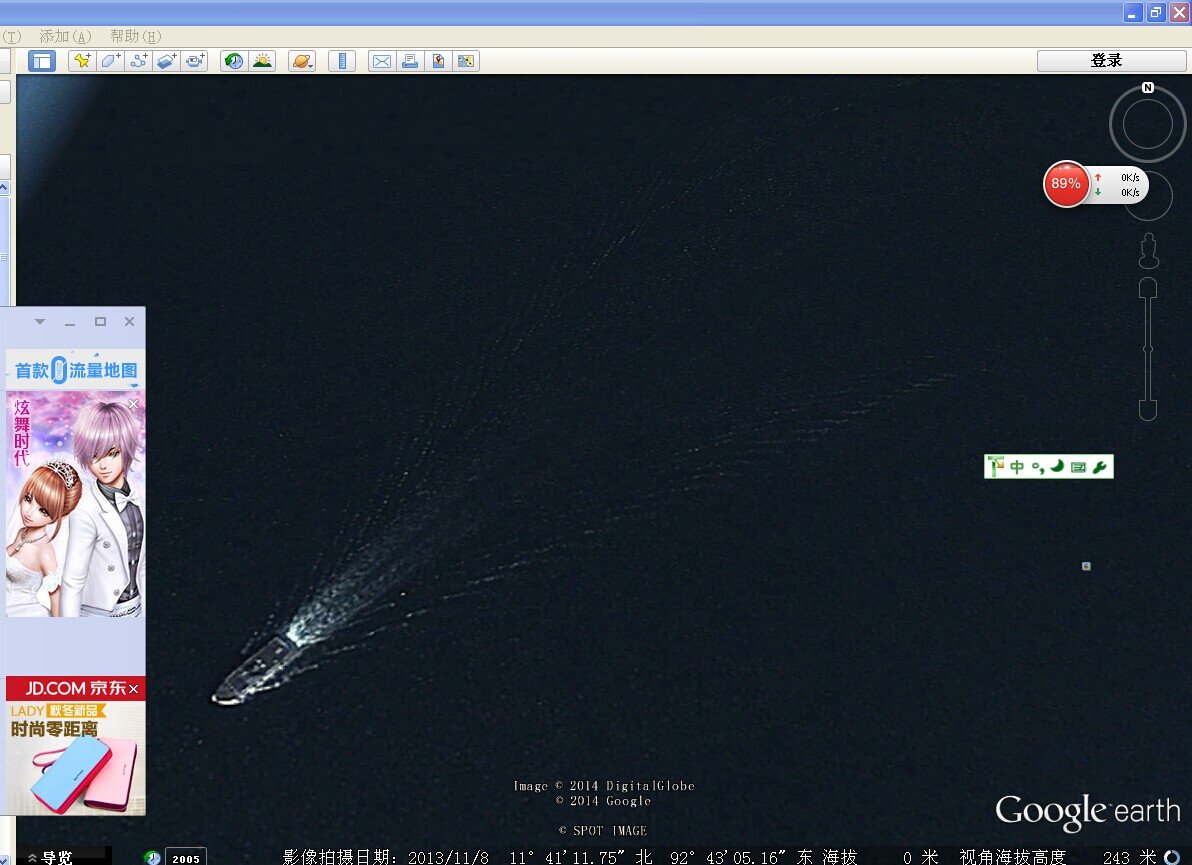Start Record a Tour camera tool
Image resolution: width=1192 pixels, height=865 pixels.
pos(194,61)
